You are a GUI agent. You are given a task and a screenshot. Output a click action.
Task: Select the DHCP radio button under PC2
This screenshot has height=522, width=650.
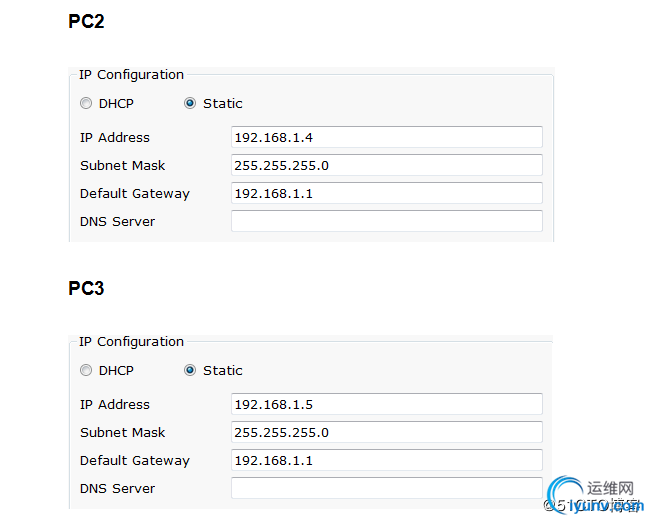tap(86, 103)
